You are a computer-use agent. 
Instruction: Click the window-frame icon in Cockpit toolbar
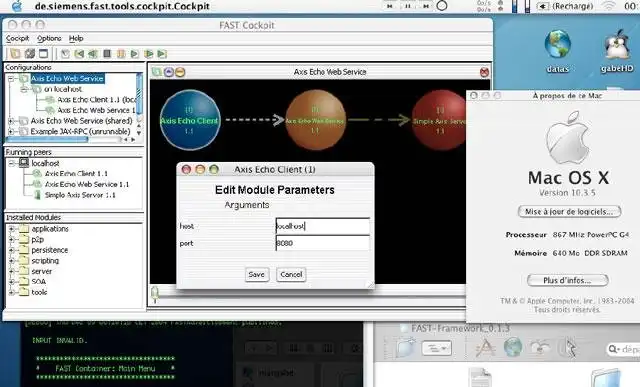click(x=43, y=53)
